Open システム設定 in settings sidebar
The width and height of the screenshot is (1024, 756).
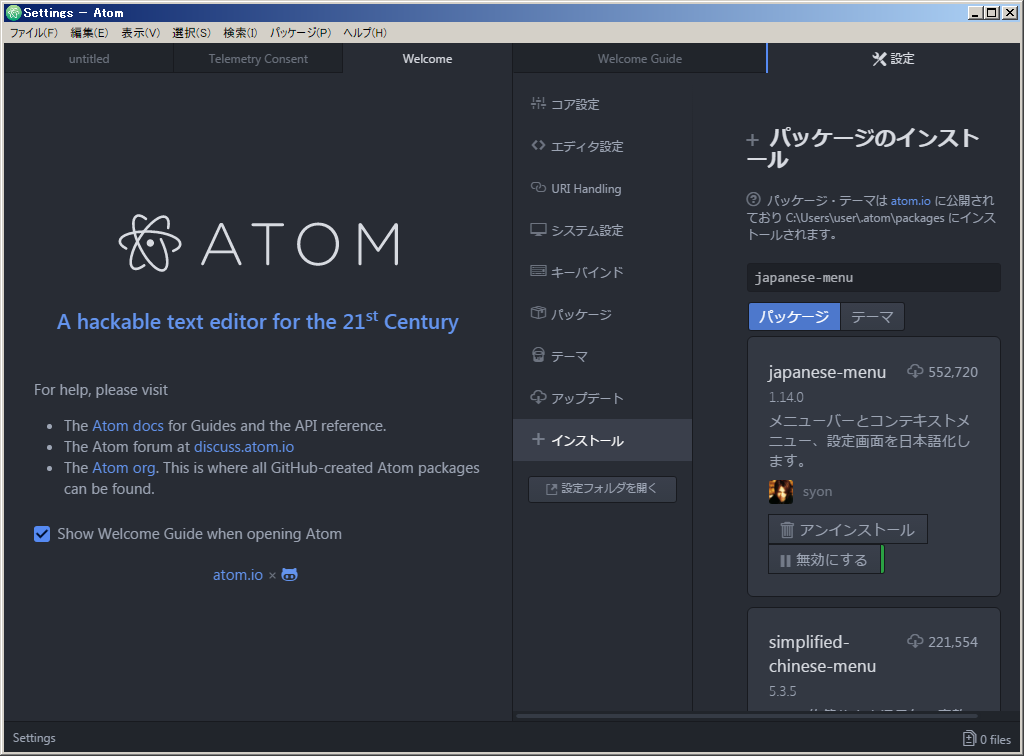[602, 230]
